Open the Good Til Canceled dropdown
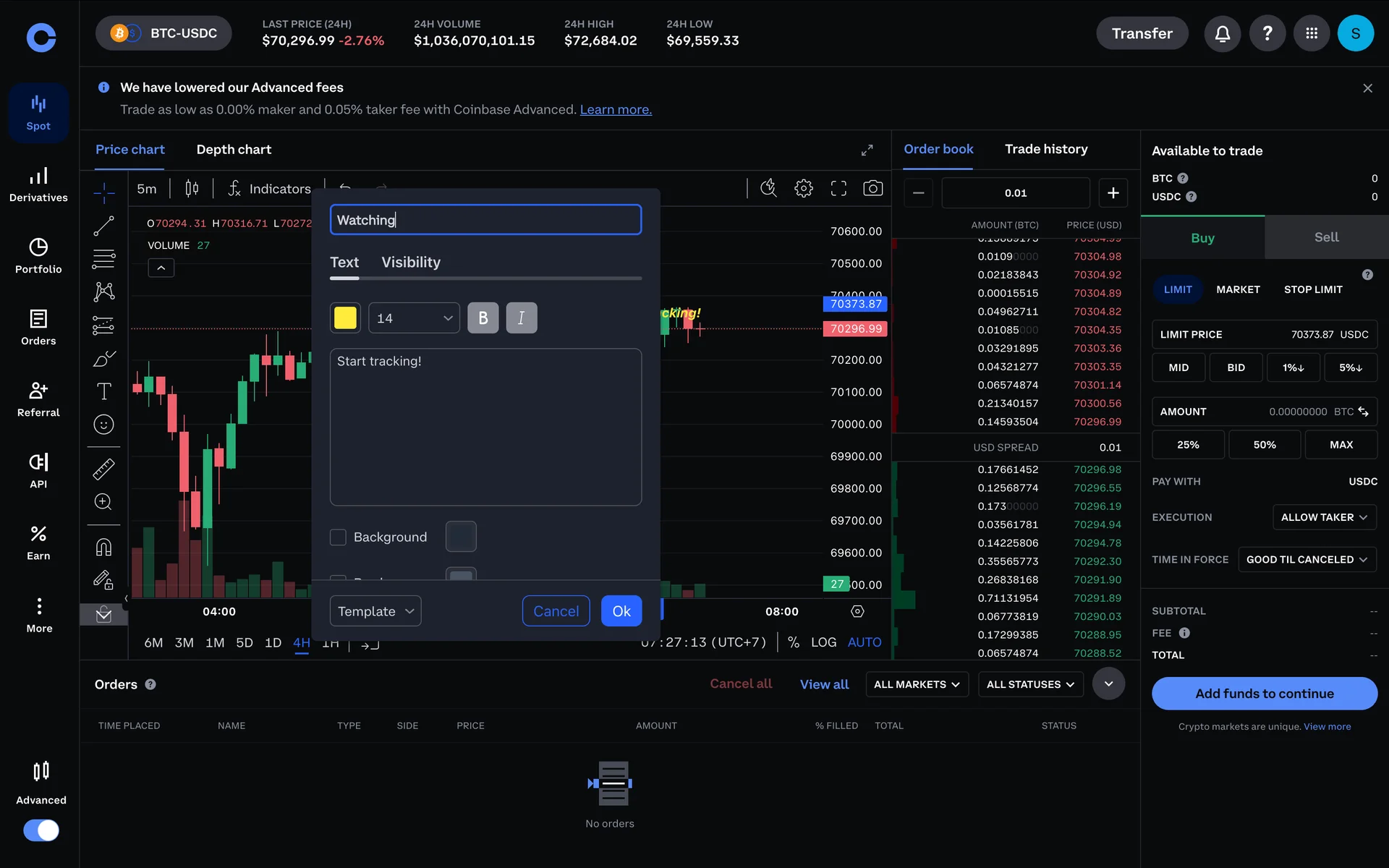Viewport: 1389px width, 868px height. pos(1306,560)
